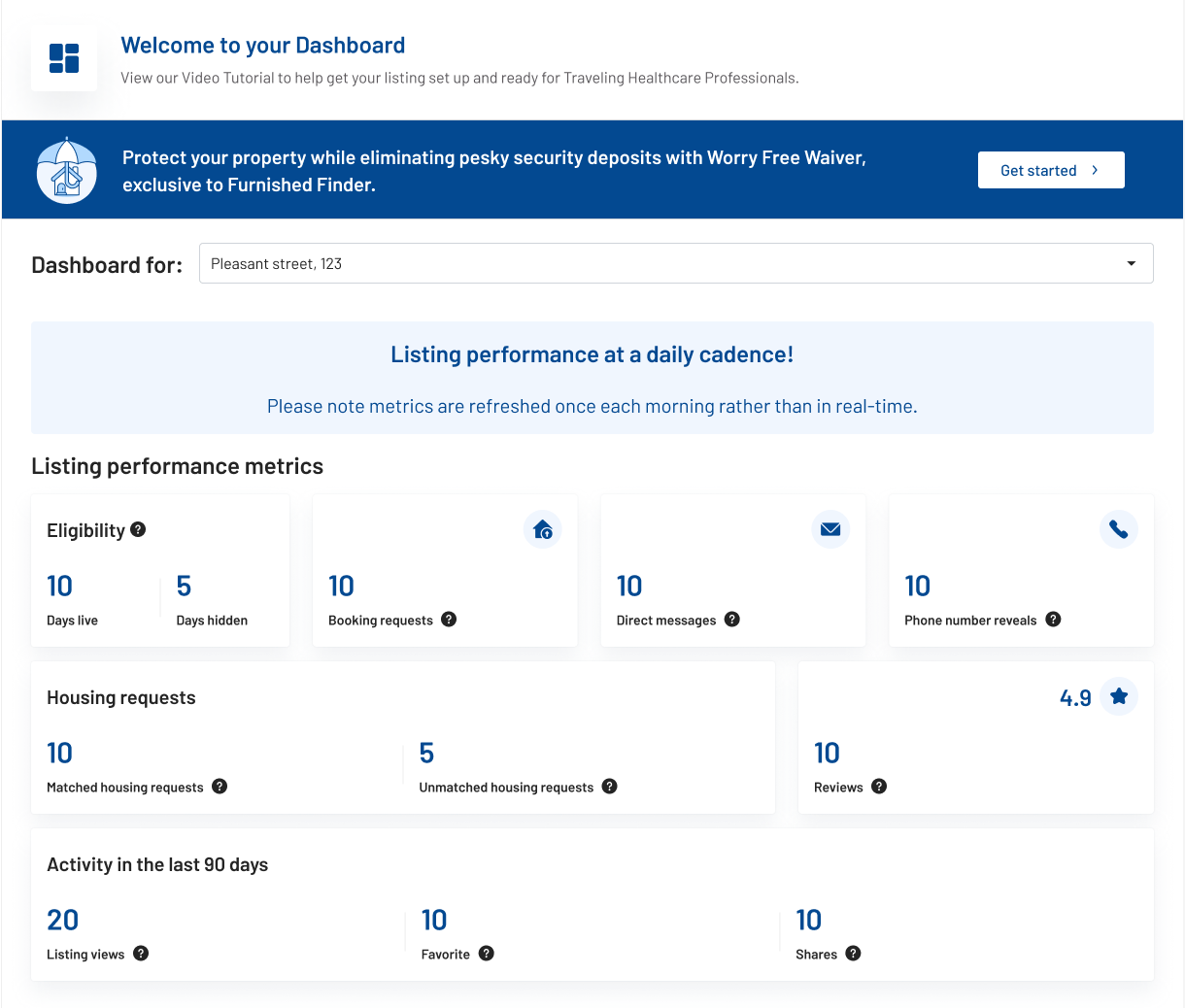
Task: Click the Reviews label
Action: click(x=838, y=788)
